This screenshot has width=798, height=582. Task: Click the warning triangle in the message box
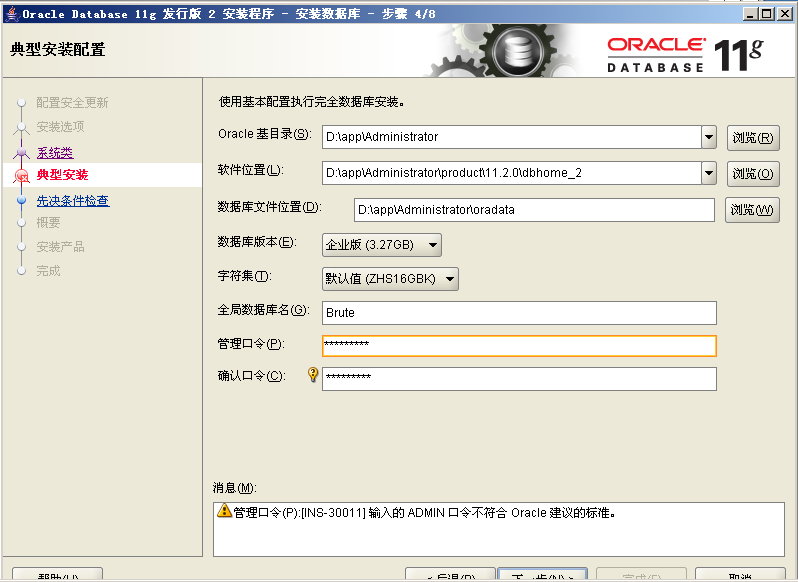pyautogui.click(x=224, y=511)
